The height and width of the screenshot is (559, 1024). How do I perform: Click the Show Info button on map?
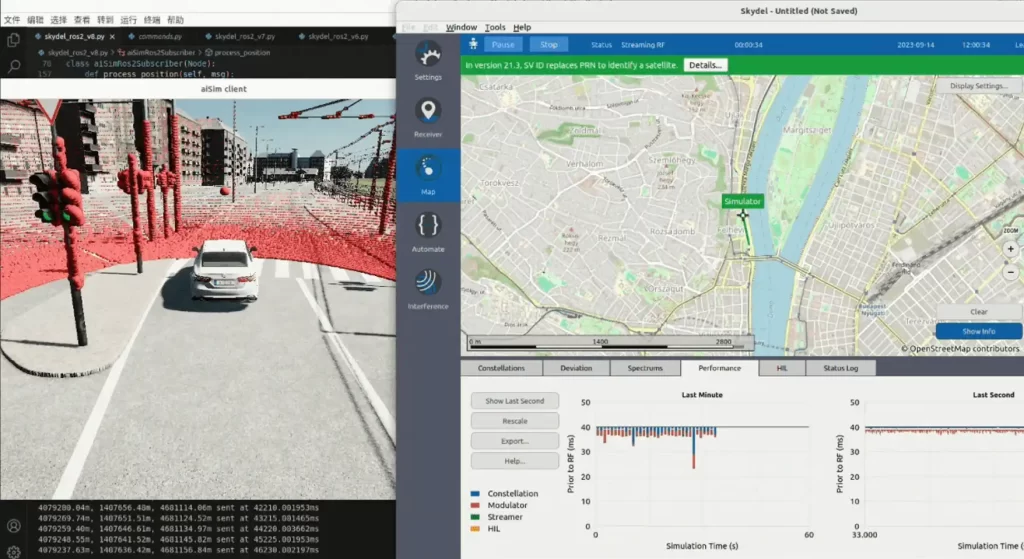tap(978, 331)
